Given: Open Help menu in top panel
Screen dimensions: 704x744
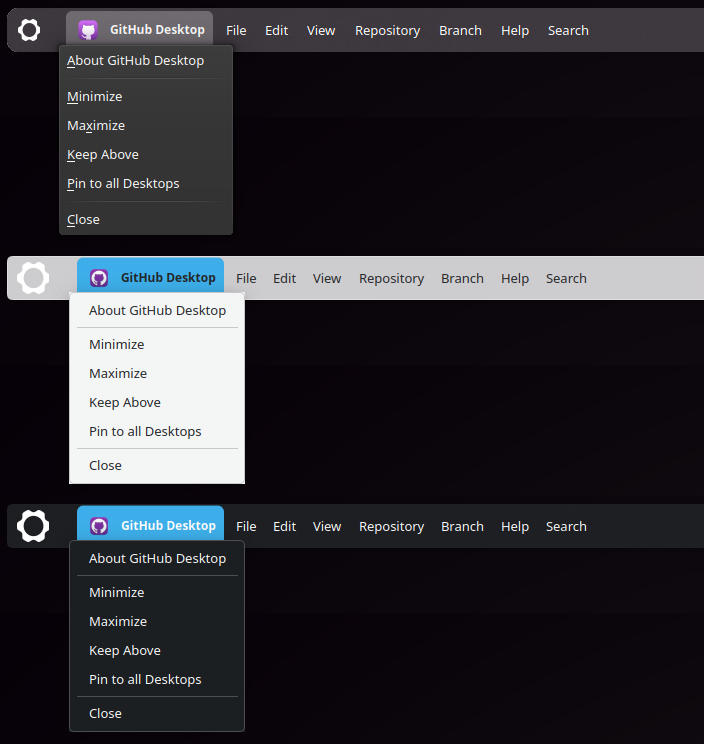Looking at the screenshot, I should (x=515, y=31).
